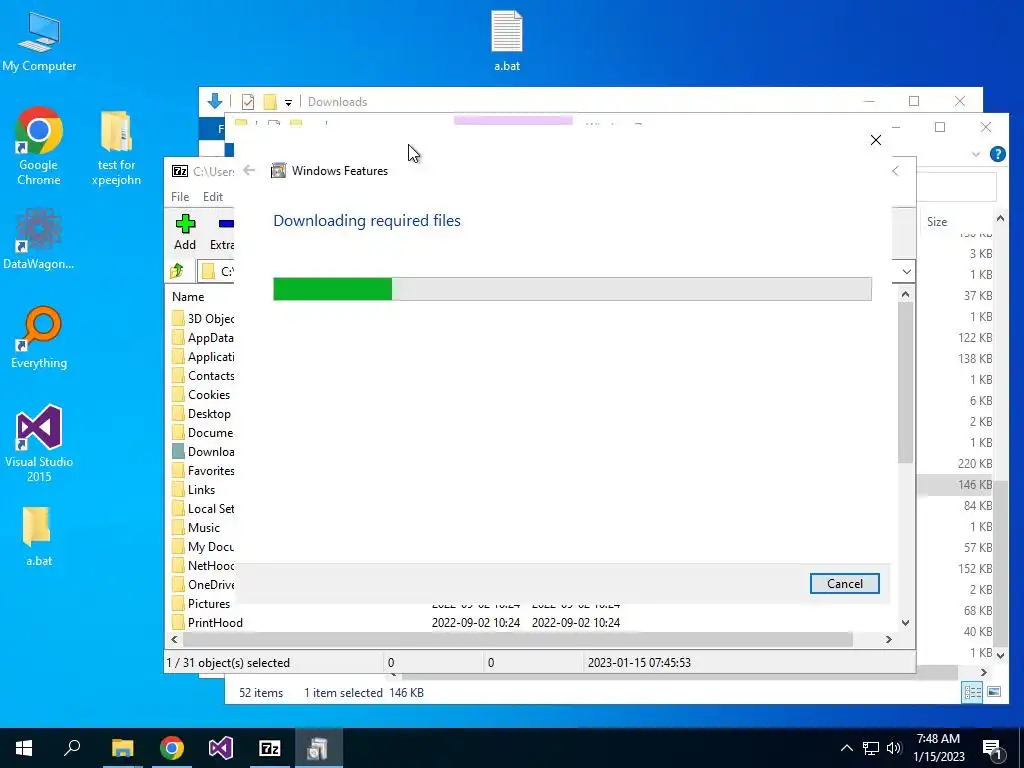1024x768 pixels.
Task: Click the Windows Features back arrow
Action: tap(249, 170)
